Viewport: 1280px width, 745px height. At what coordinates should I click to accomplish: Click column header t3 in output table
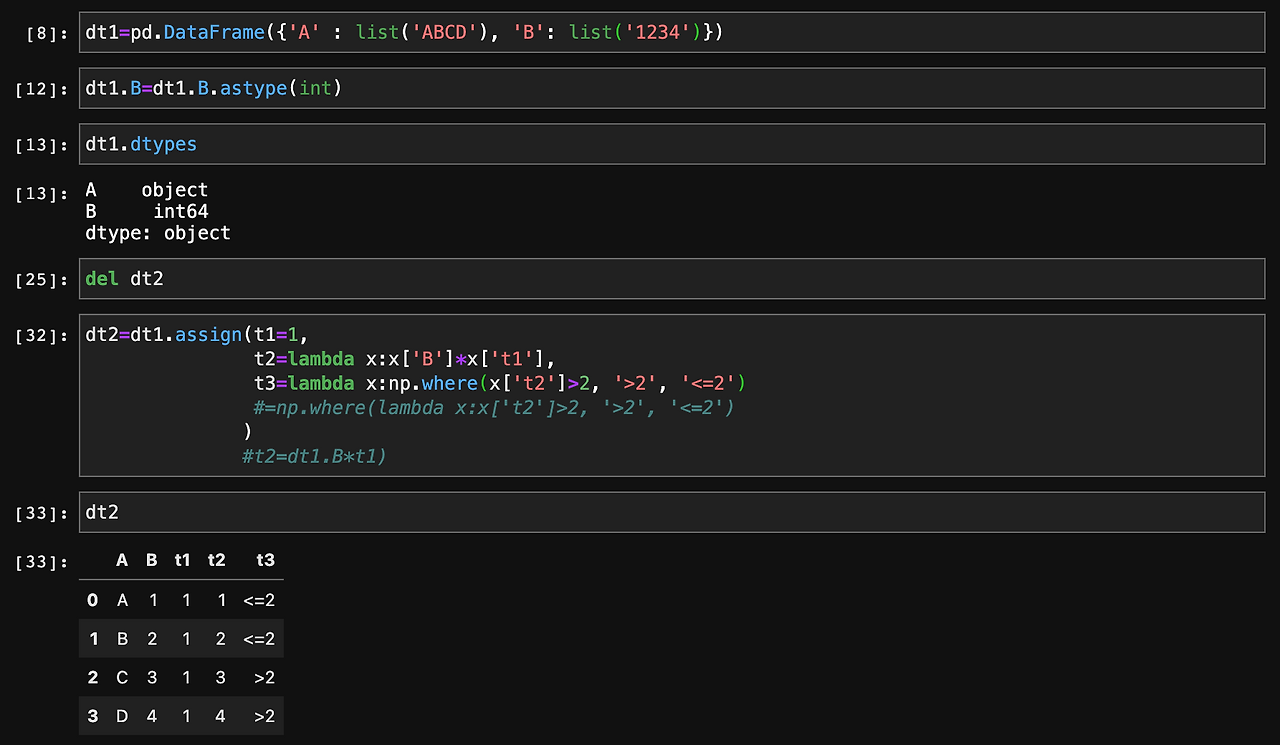[265, 560]
